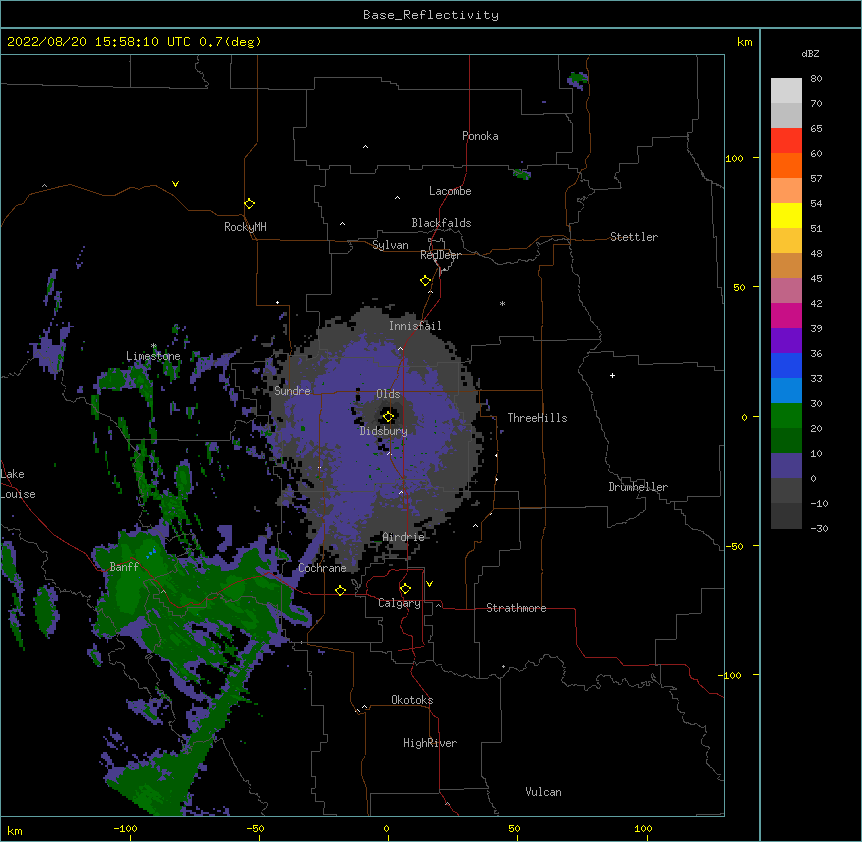The width and height of the screenshot is (862, 842).
Task: Select the white plus marker north of Drumheller
Action: pyautogui.click(x=612, y=375)
